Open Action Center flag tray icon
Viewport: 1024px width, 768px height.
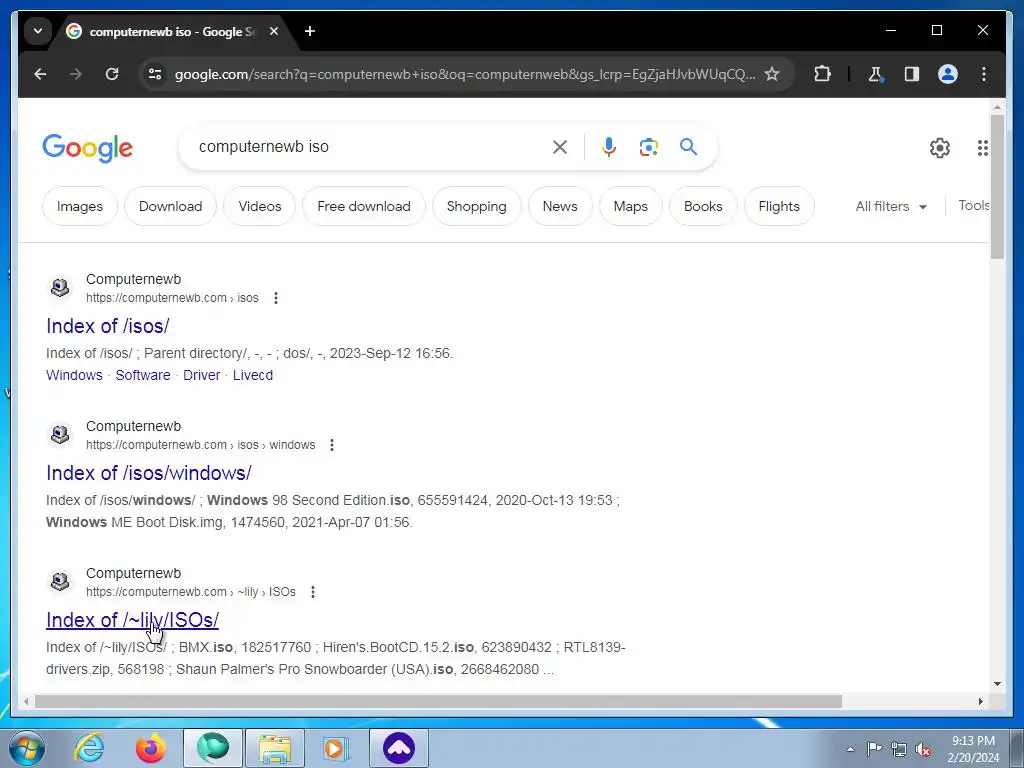tap(874, 749)
